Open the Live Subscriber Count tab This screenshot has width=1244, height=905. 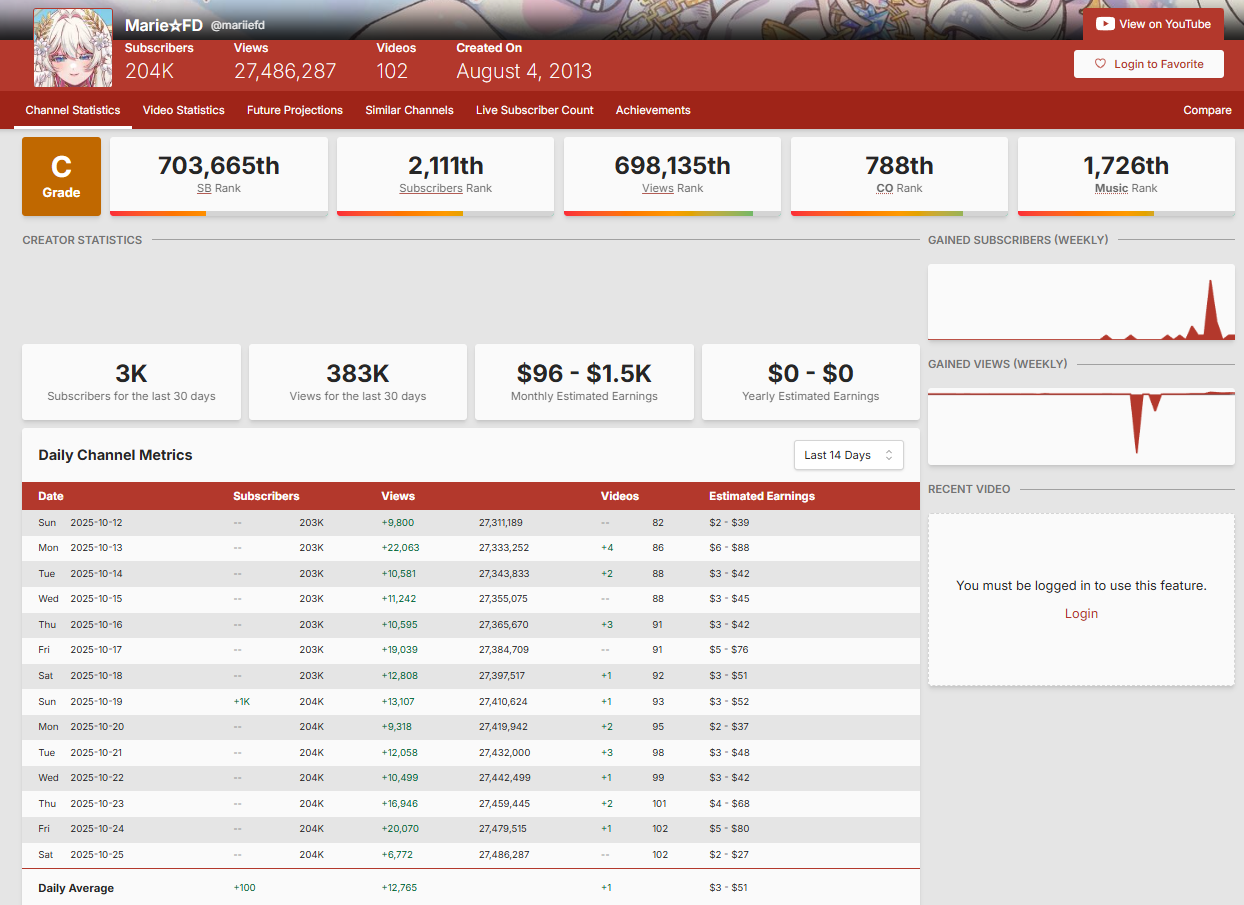pos(534,110)
